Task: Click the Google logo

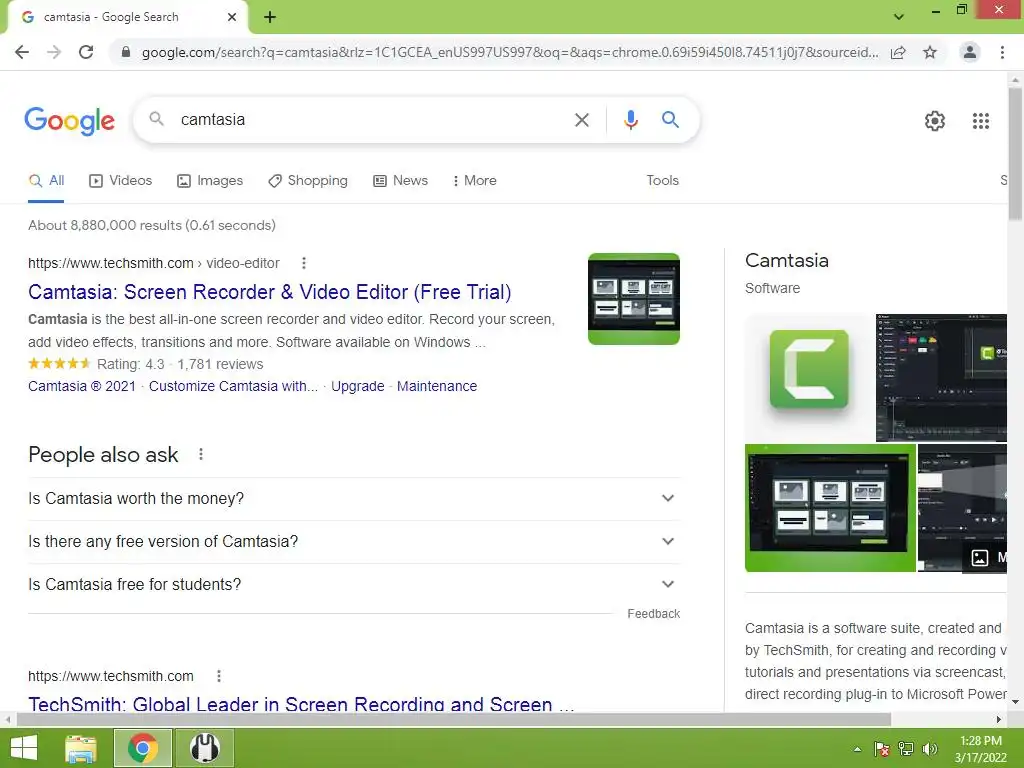Action: click(x=70, y=121)
